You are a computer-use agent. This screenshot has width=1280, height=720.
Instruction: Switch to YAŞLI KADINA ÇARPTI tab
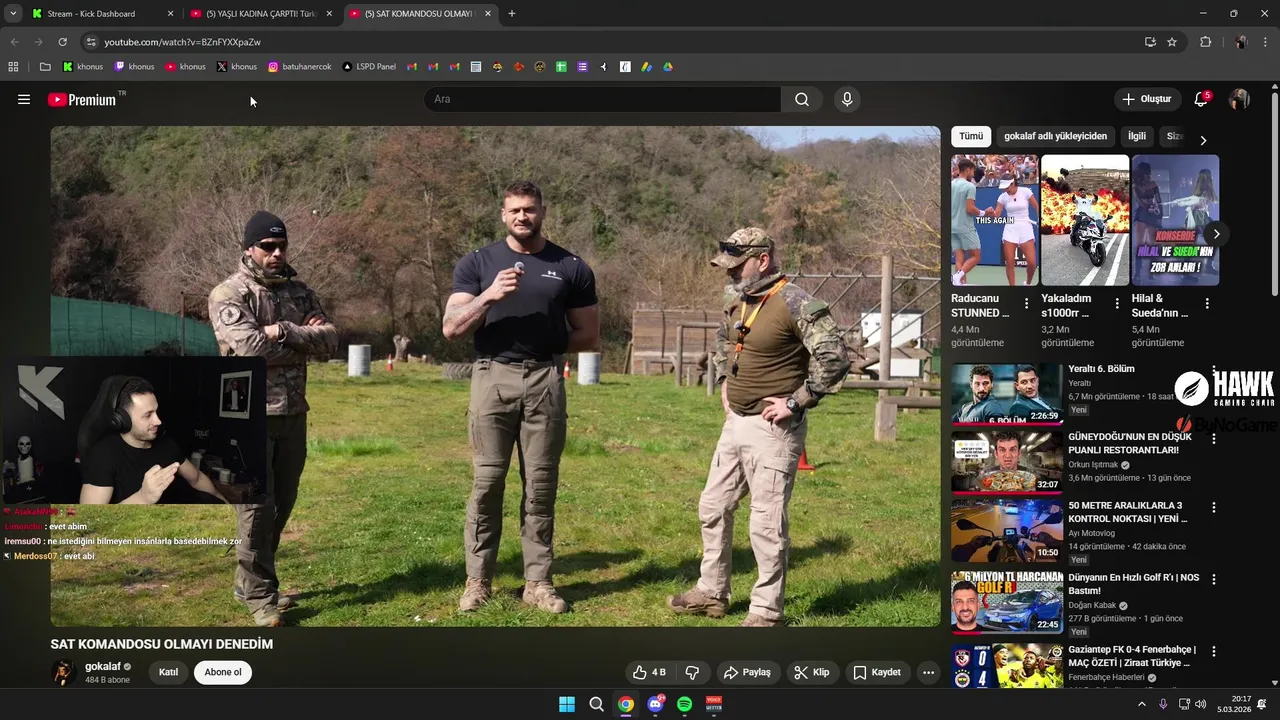[261, 14]
